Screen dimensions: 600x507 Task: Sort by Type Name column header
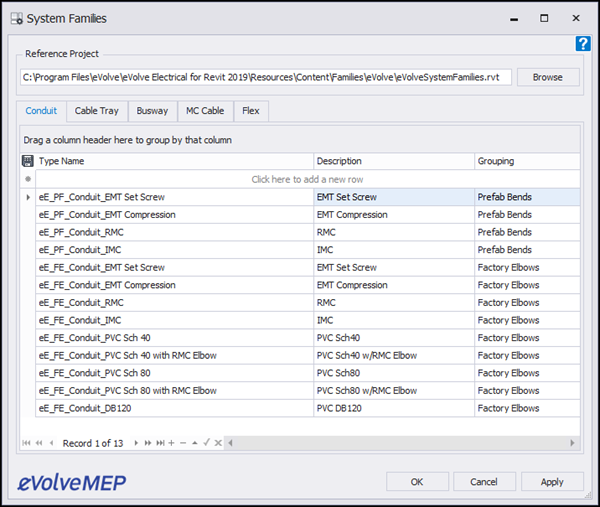[x=174, y=161]
